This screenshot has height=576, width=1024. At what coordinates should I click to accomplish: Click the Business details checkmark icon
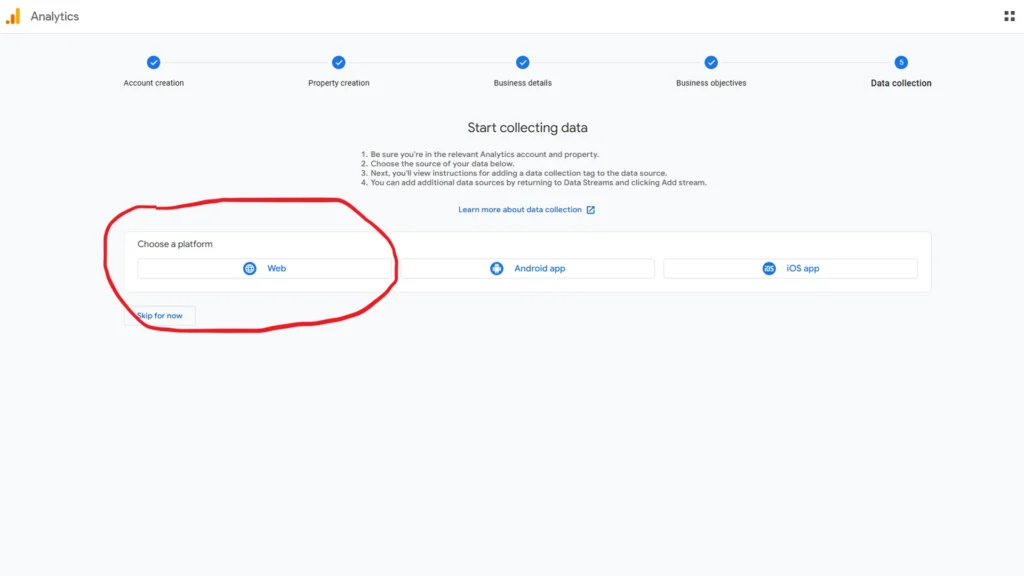tap(524, 61)
